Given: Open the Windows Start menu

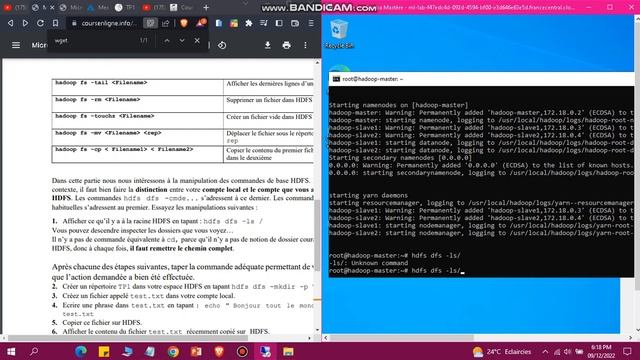Looking at the screenshot, I should pos(11,351).
